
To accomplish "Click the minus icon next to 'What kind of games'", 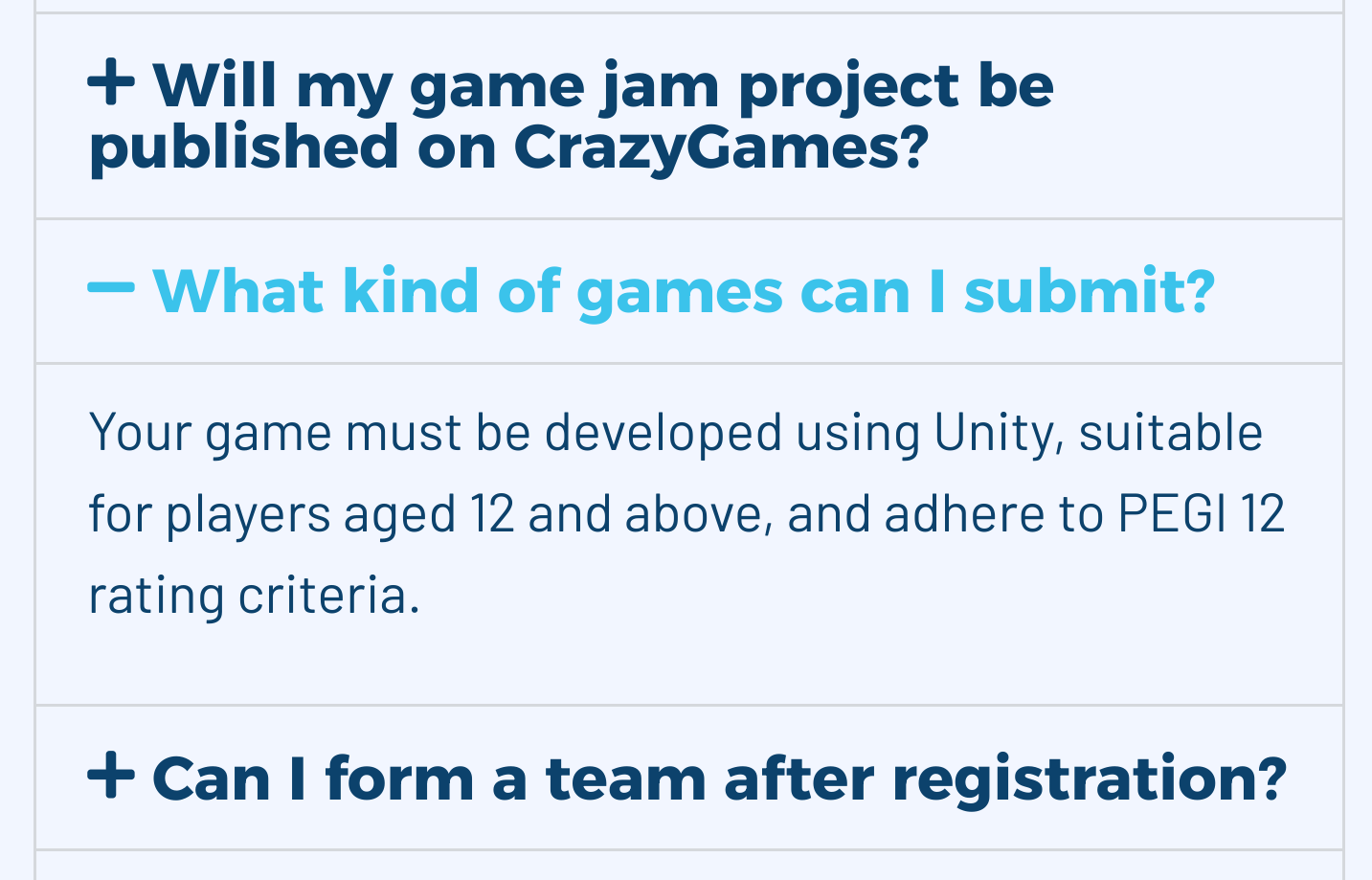I will pos(111,287).
